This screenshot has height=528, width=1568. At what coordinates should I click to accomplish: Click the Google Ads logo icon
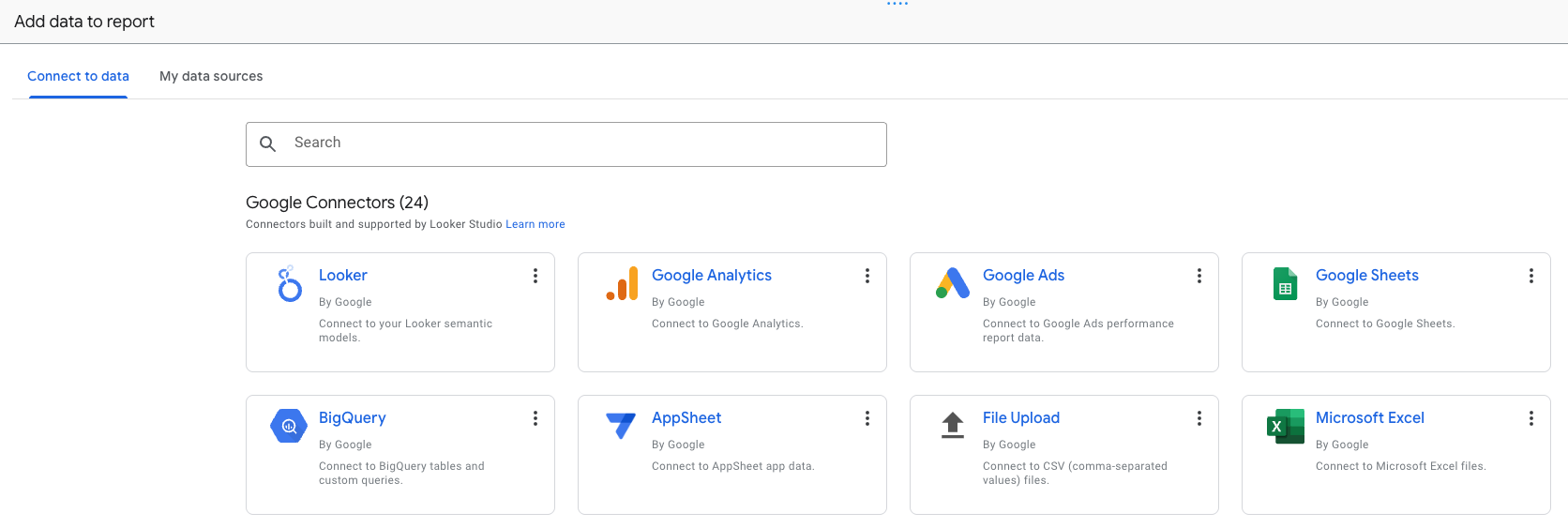click(953, 283)
